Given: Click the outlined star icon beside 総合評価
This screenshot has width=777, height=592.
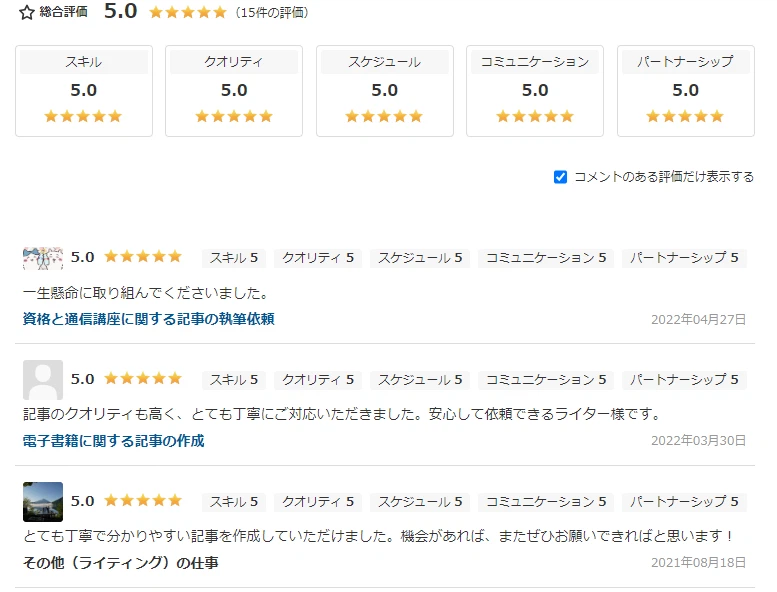Looking at the screenshot, I should (27, 13).
